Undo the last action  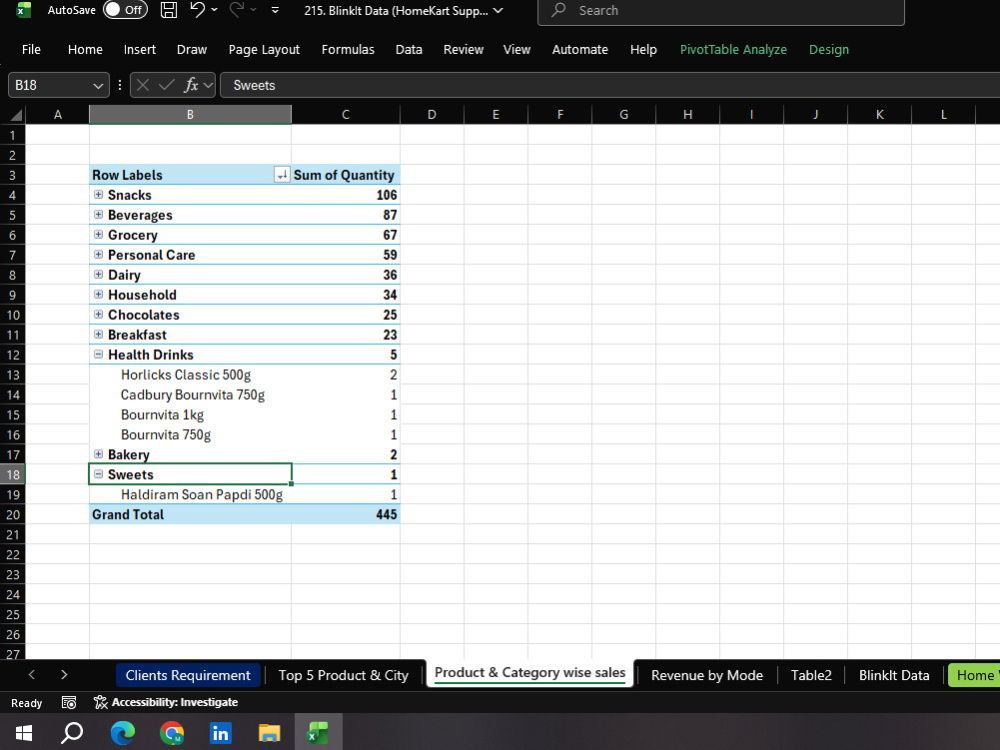pyautogui.click(x=198, y=10)
